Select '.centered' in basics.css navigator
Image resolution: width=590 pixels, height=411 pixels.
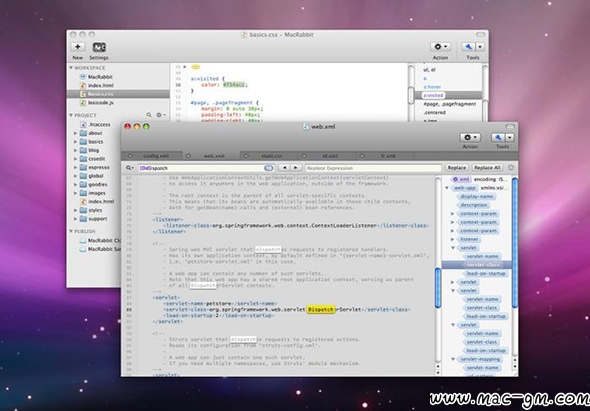(434, 113)
